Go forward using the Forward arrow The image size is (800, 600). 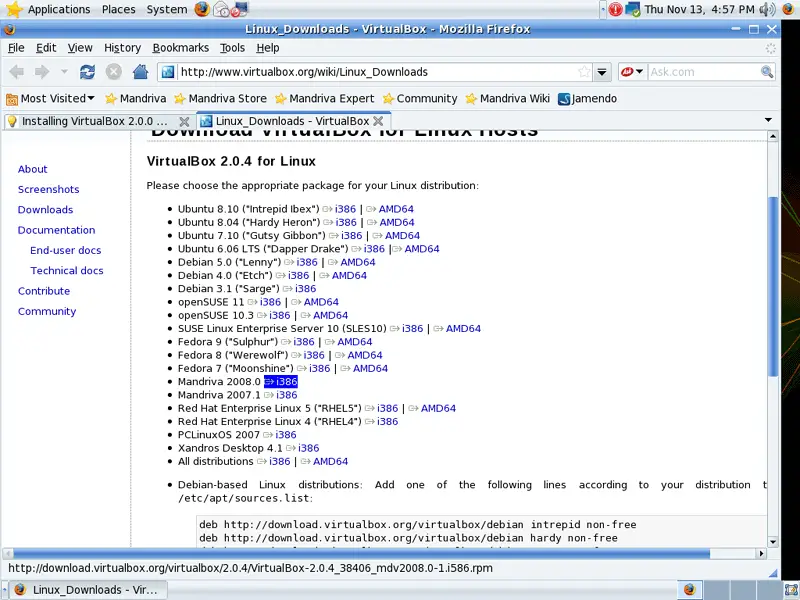[42, 72]
